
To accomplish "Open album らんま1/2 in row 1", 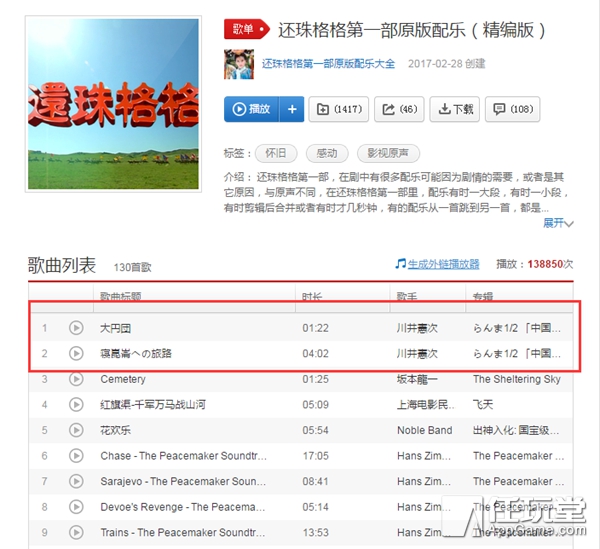I will tap(517, 328).
